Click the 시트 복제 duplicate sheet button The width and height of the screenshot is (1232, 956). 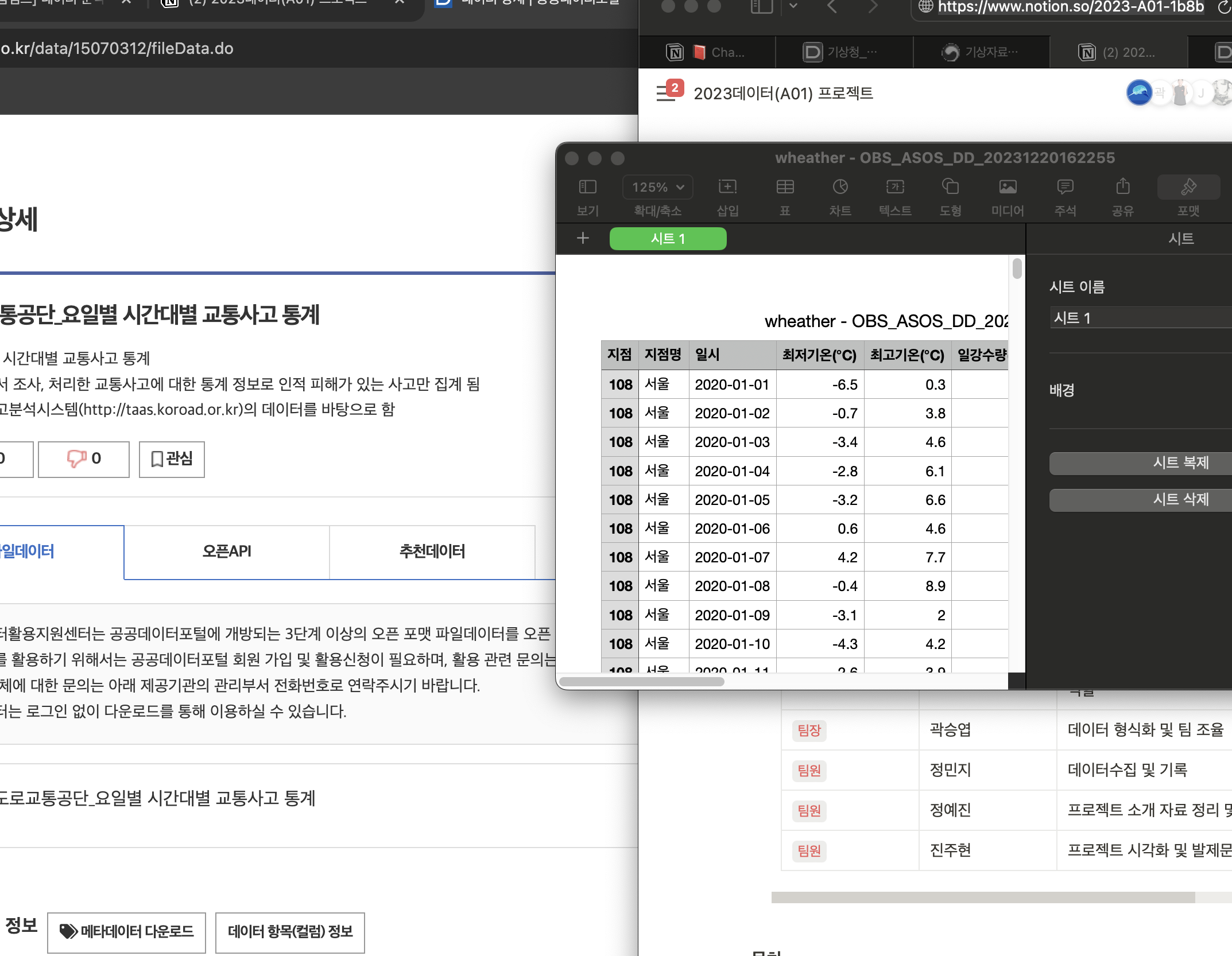coord(1141,463)
